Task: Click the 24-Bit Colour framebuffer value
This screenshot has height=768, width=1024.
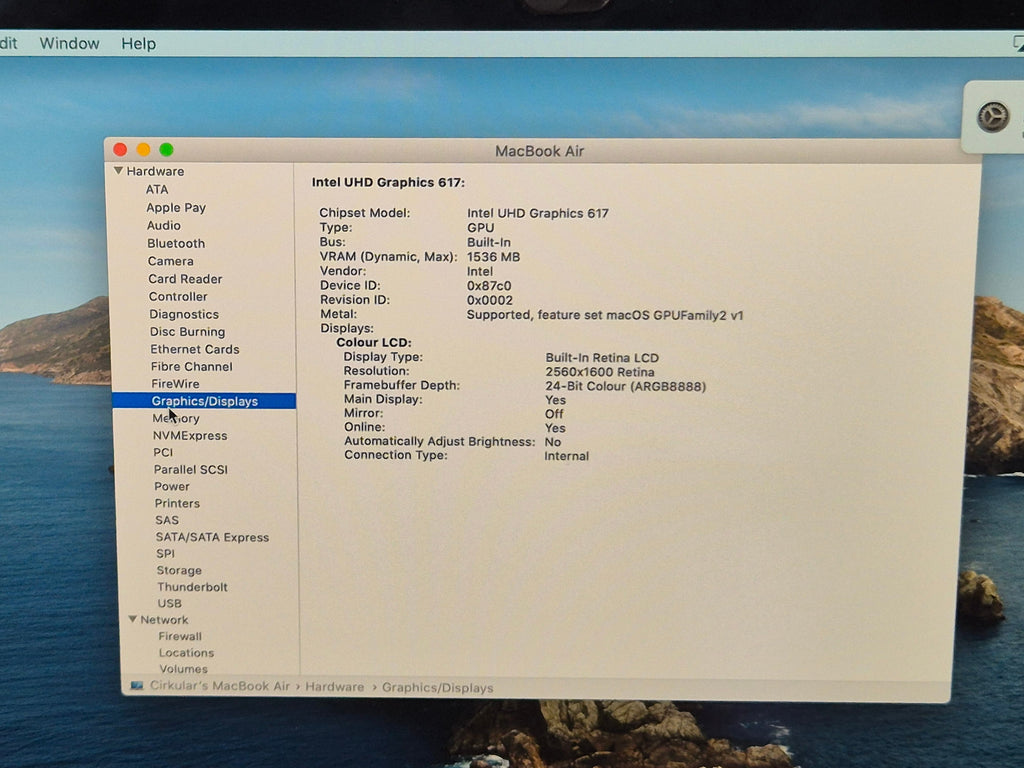Action: (x=625, y=387)
